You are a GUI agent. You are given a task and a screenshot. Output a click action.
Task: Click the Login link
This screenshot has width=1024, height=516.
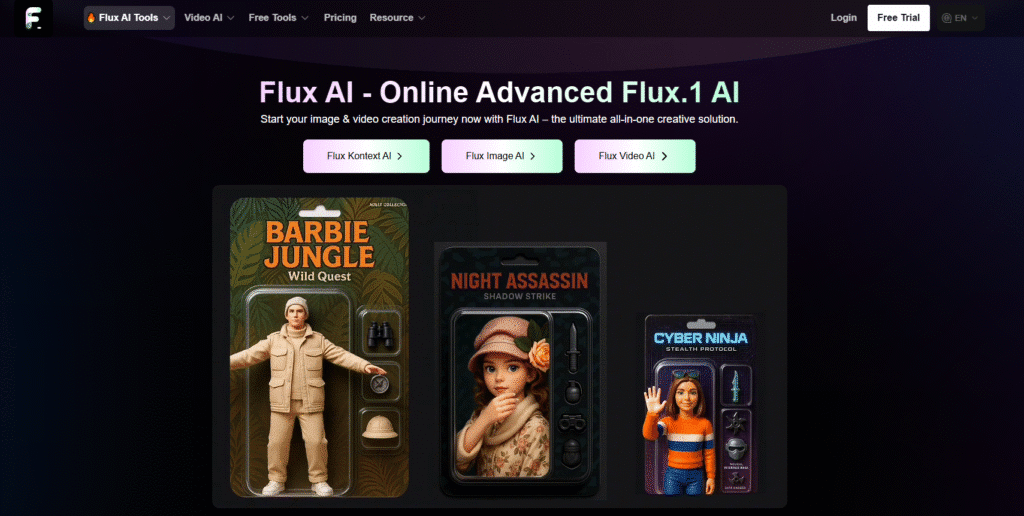coord(844,18)
